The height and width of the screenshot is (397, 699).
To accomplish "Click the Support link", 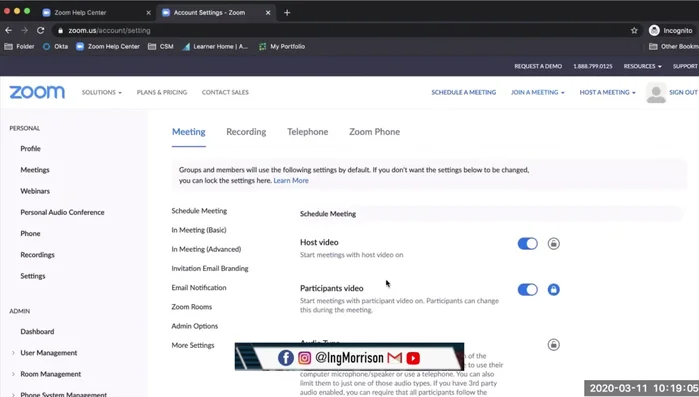I will [685, 66].
